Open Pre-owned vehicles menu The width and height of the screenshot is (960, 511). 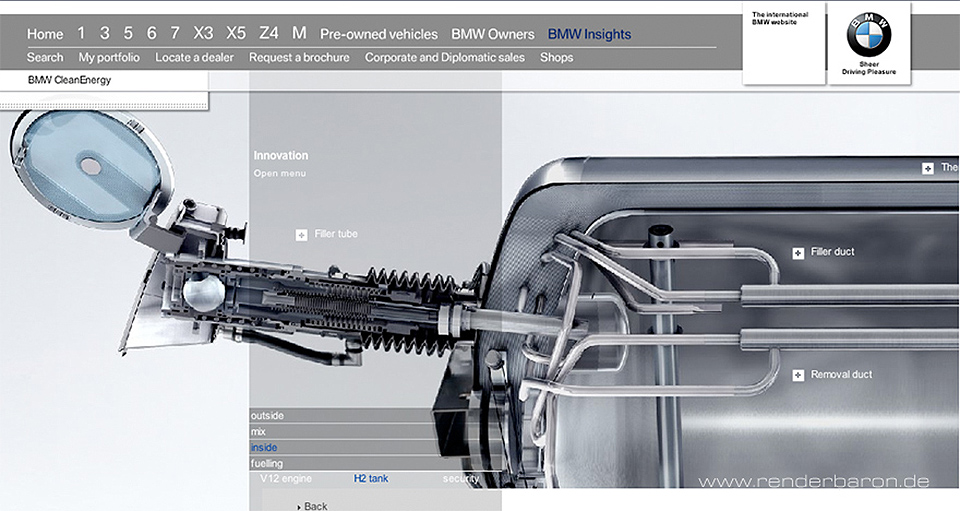pyautogui.click(x=379, y=34)
